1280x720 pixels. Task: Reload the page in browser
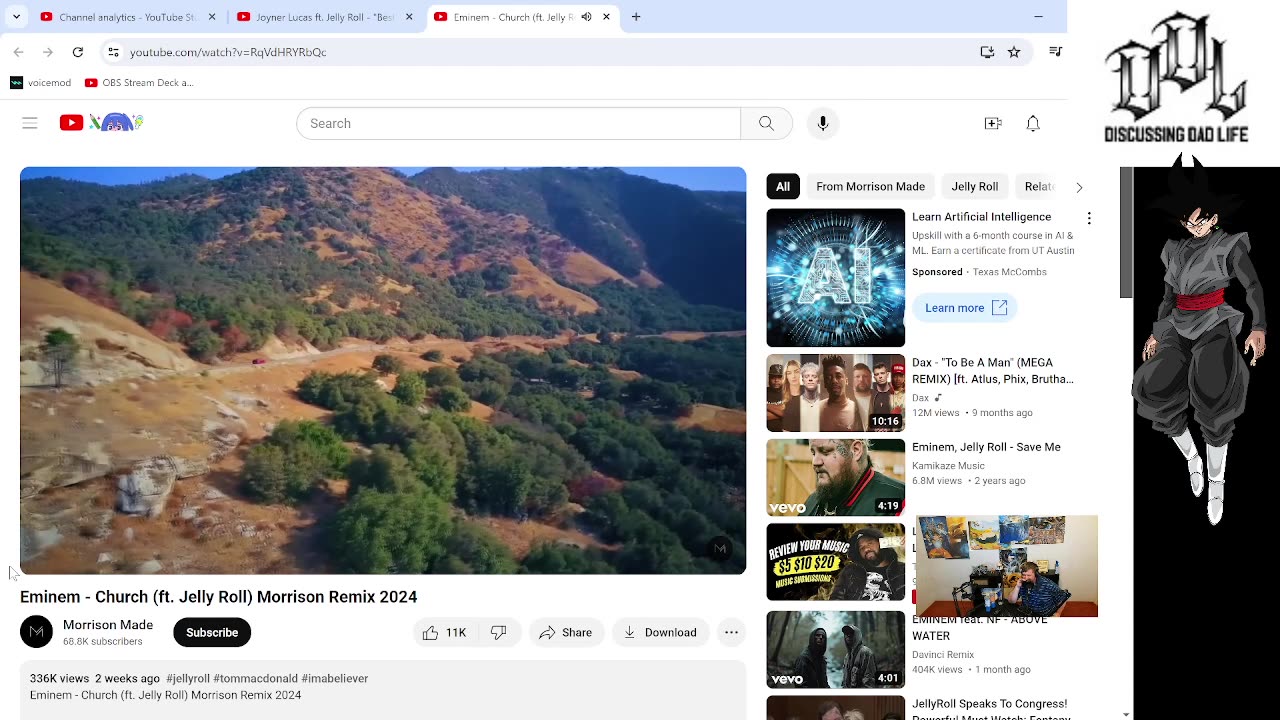coord(78,52)
